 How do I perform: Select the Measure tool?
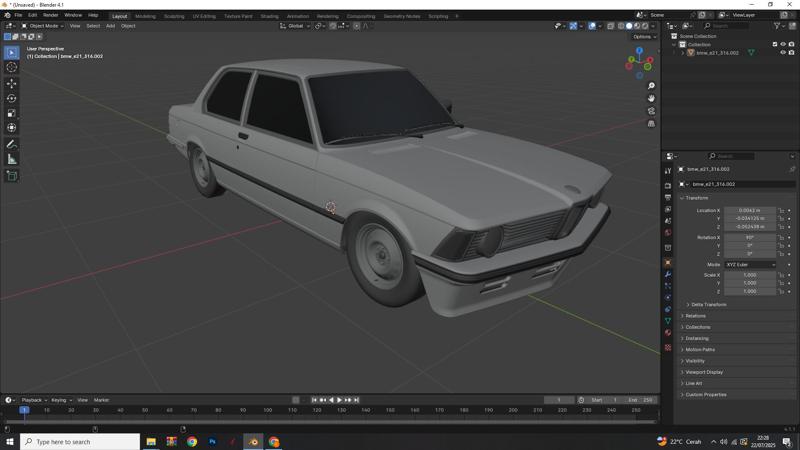click(12, 160)
